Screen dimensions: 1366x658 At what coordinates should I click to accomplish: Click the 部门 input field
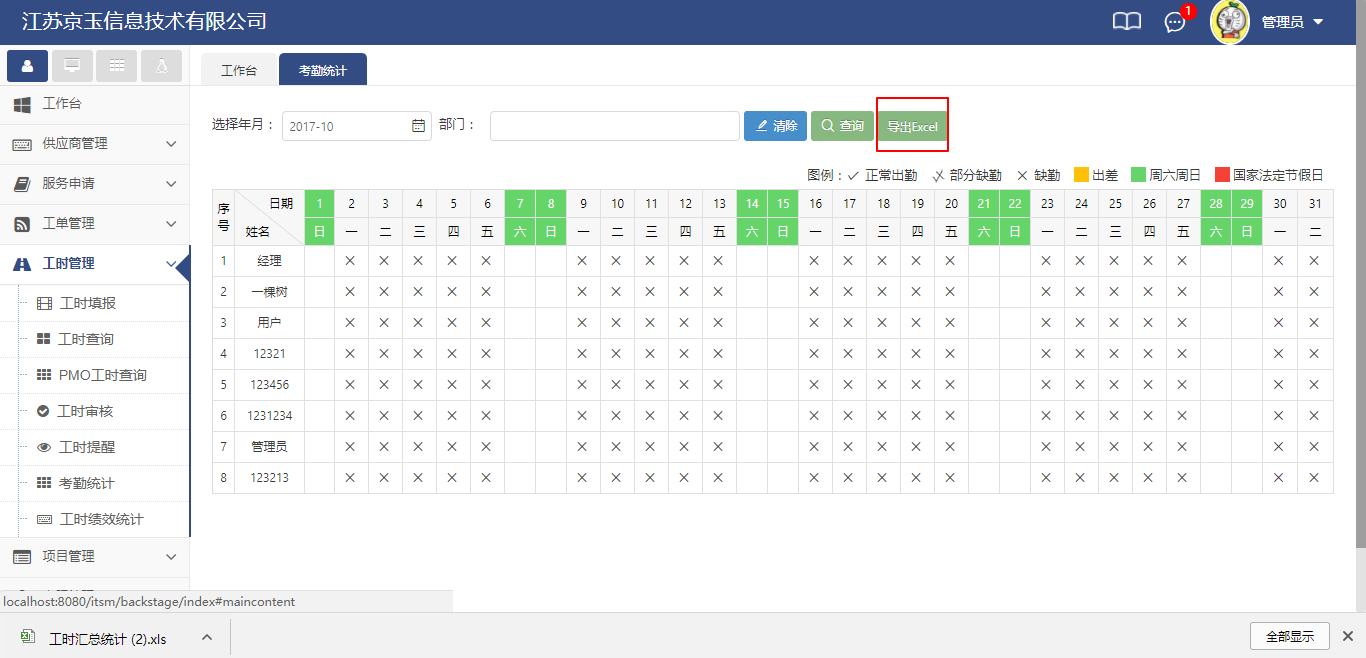tap(614, 126)
